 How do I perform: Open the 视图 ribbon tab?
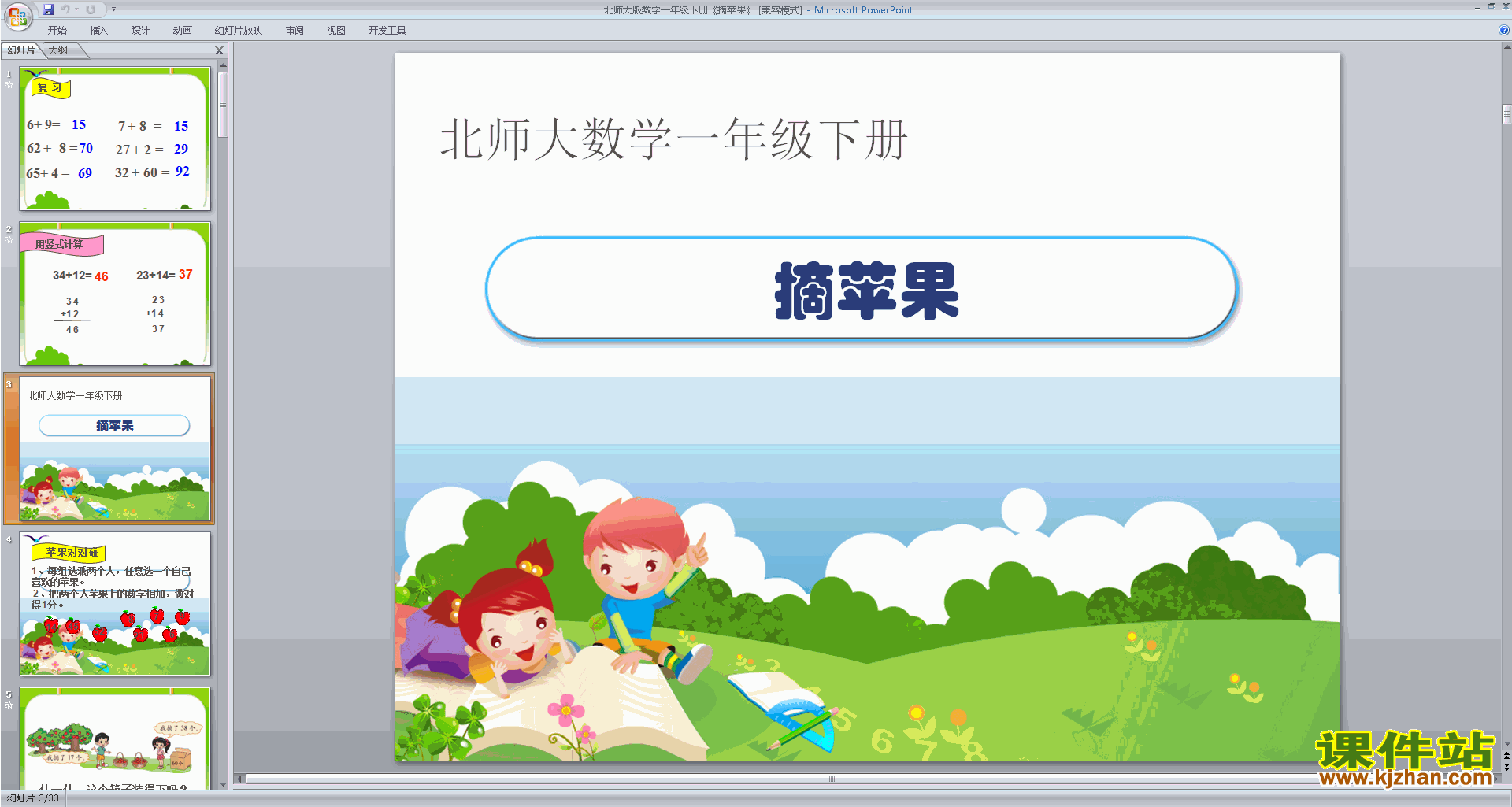click(x=336, y=31)
